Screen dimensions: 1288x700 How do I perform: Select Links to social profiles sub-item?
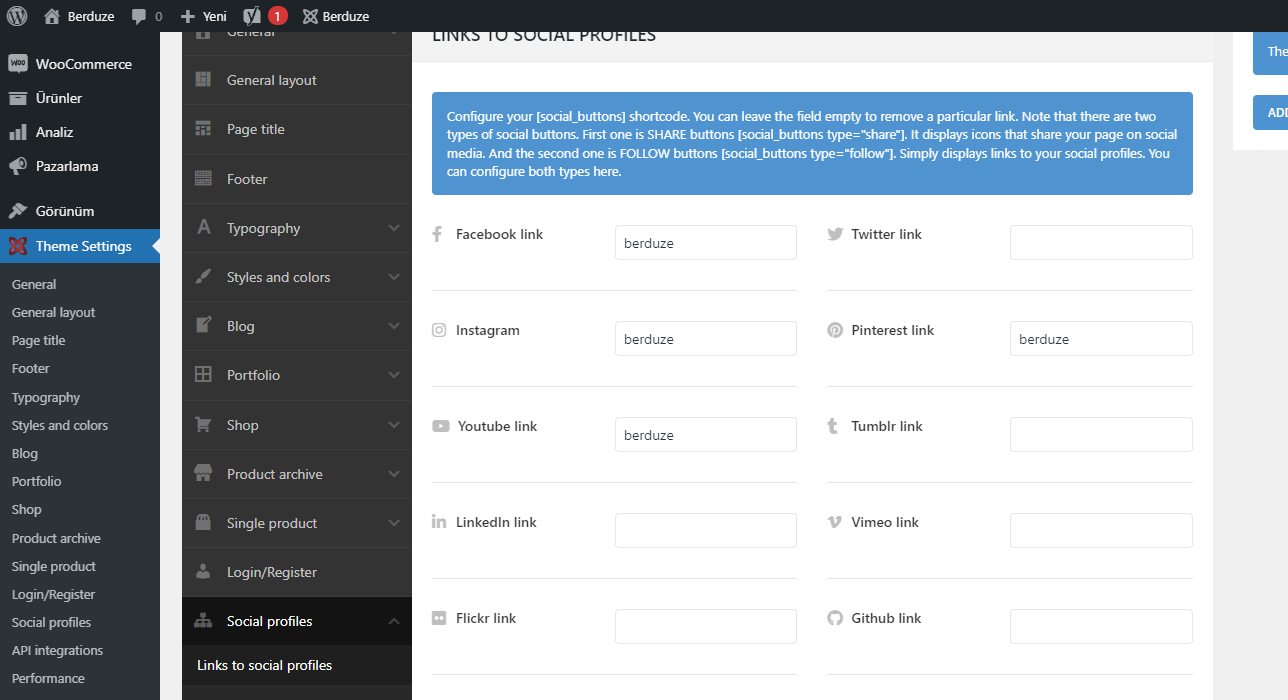pyautogui.click(x=264, y=665)
